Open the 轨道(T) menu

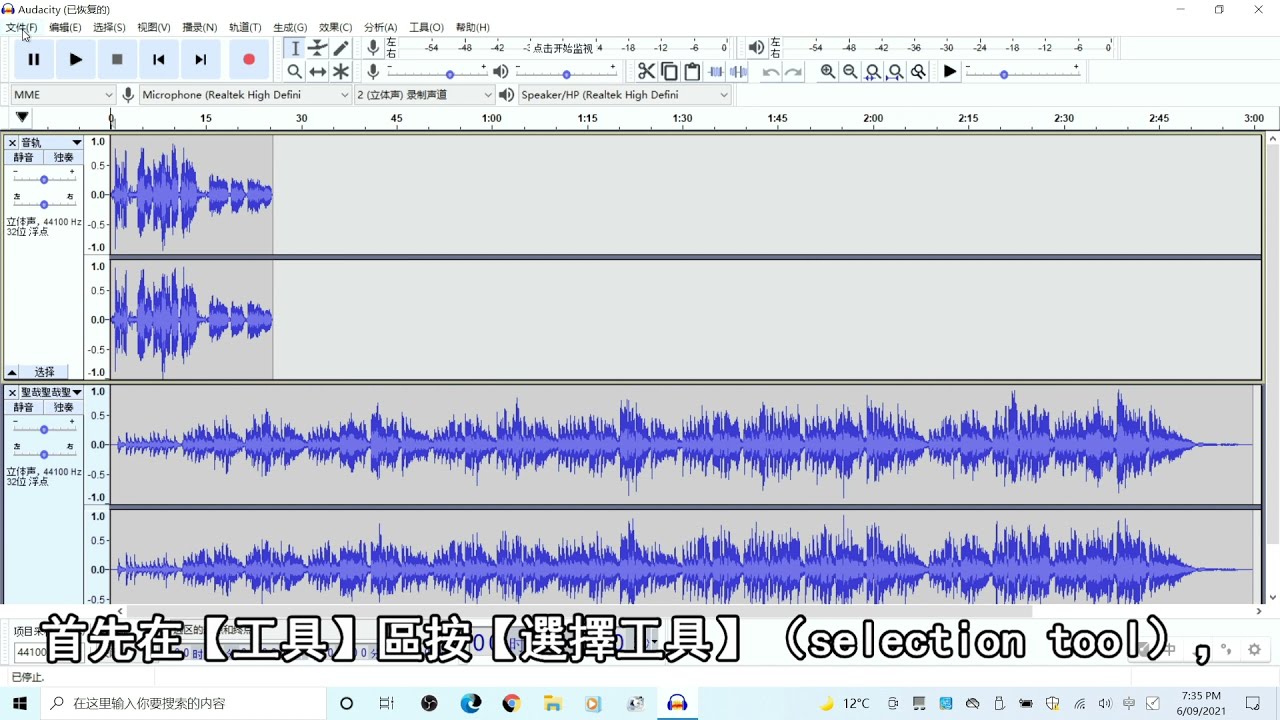click(245, 27)
